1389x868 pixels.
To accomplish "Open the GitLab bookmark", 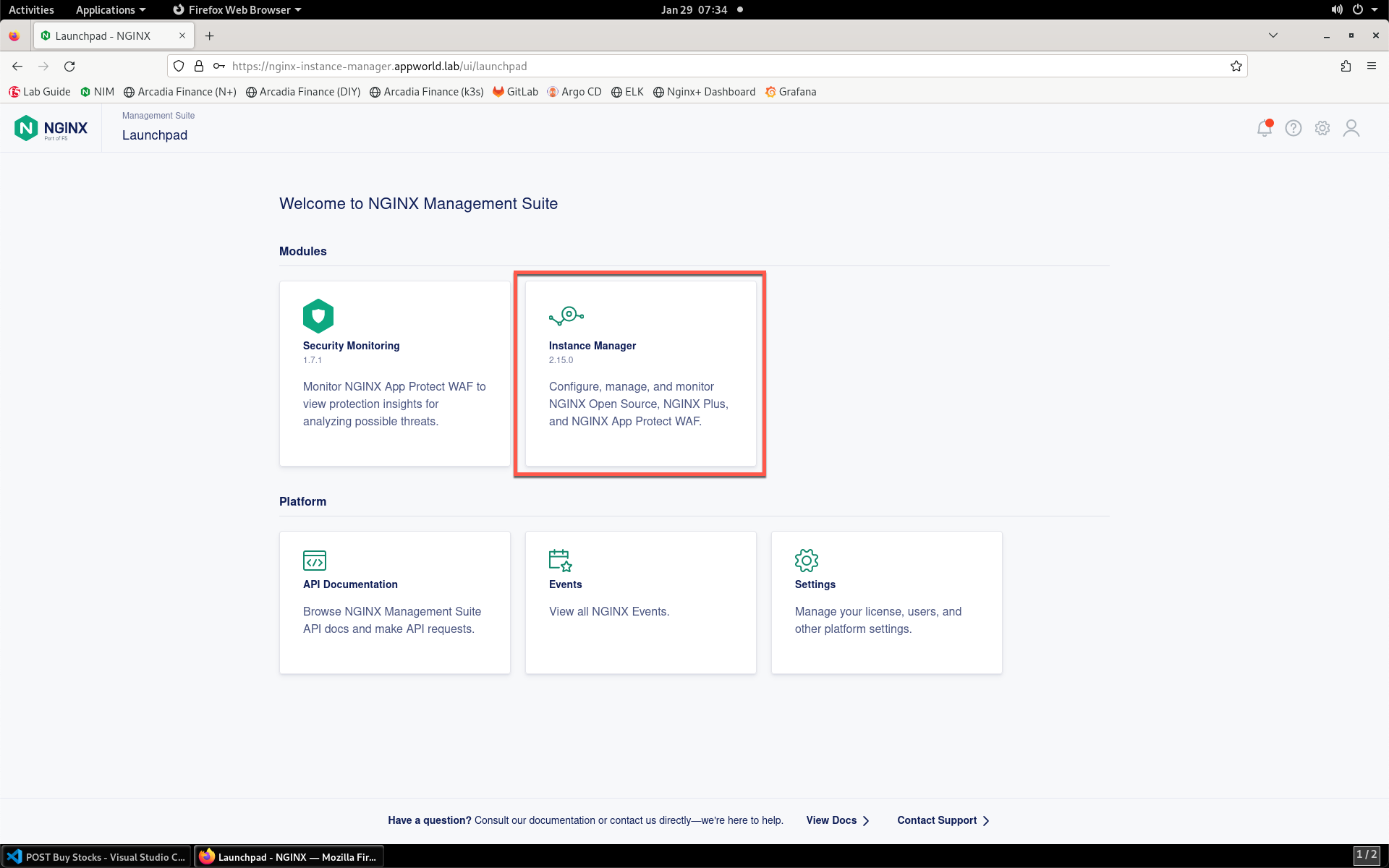I will (516, 92).
